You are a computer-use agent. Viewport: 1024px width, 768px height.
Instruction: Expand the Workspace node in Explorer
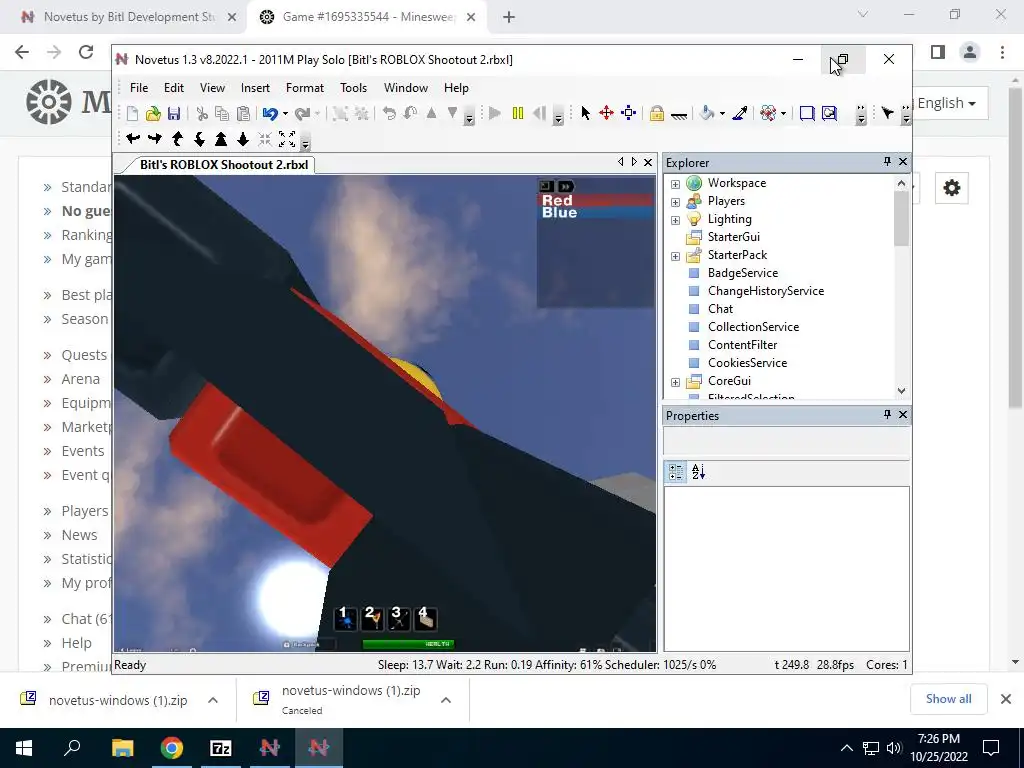(675, 184)
